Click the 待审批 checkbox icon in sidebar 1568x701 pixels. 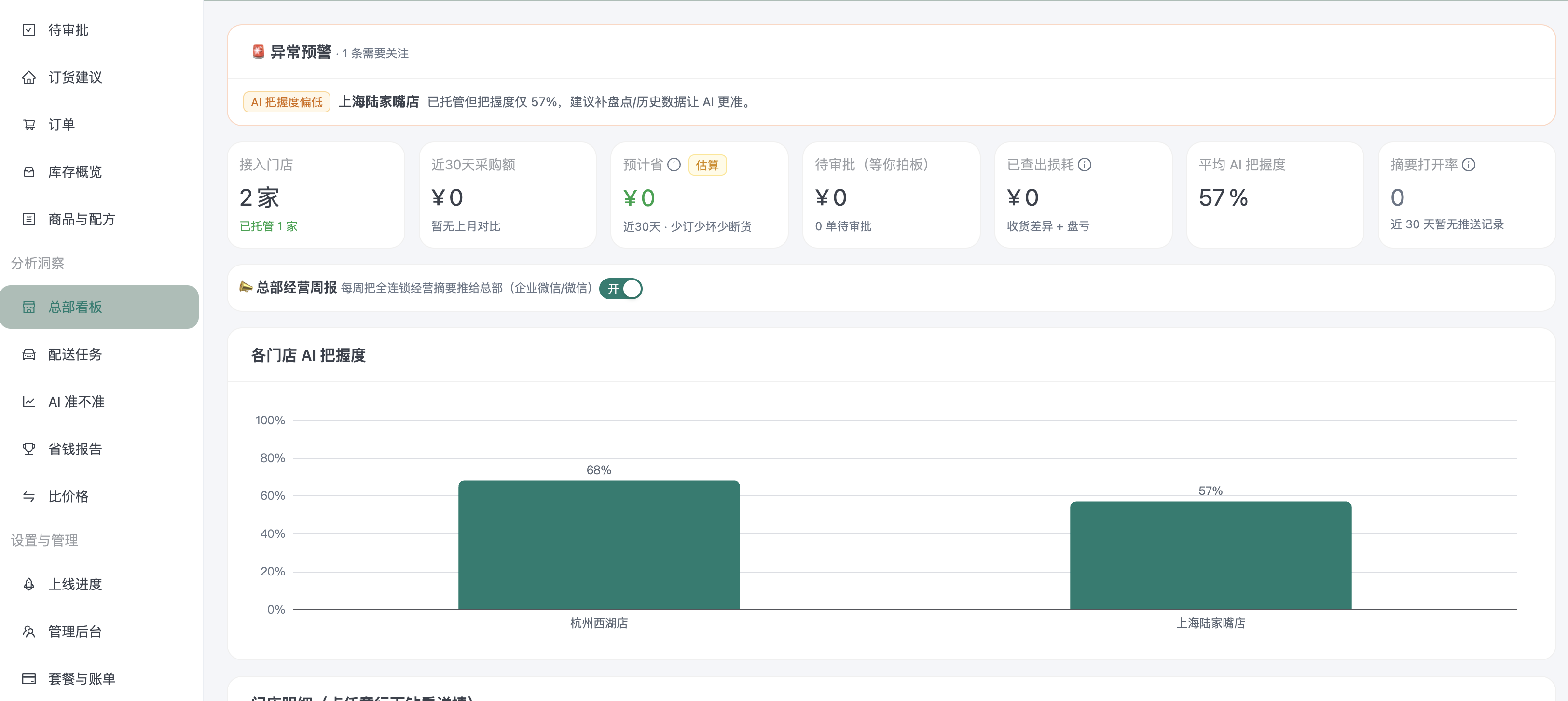tap(28, 30)
